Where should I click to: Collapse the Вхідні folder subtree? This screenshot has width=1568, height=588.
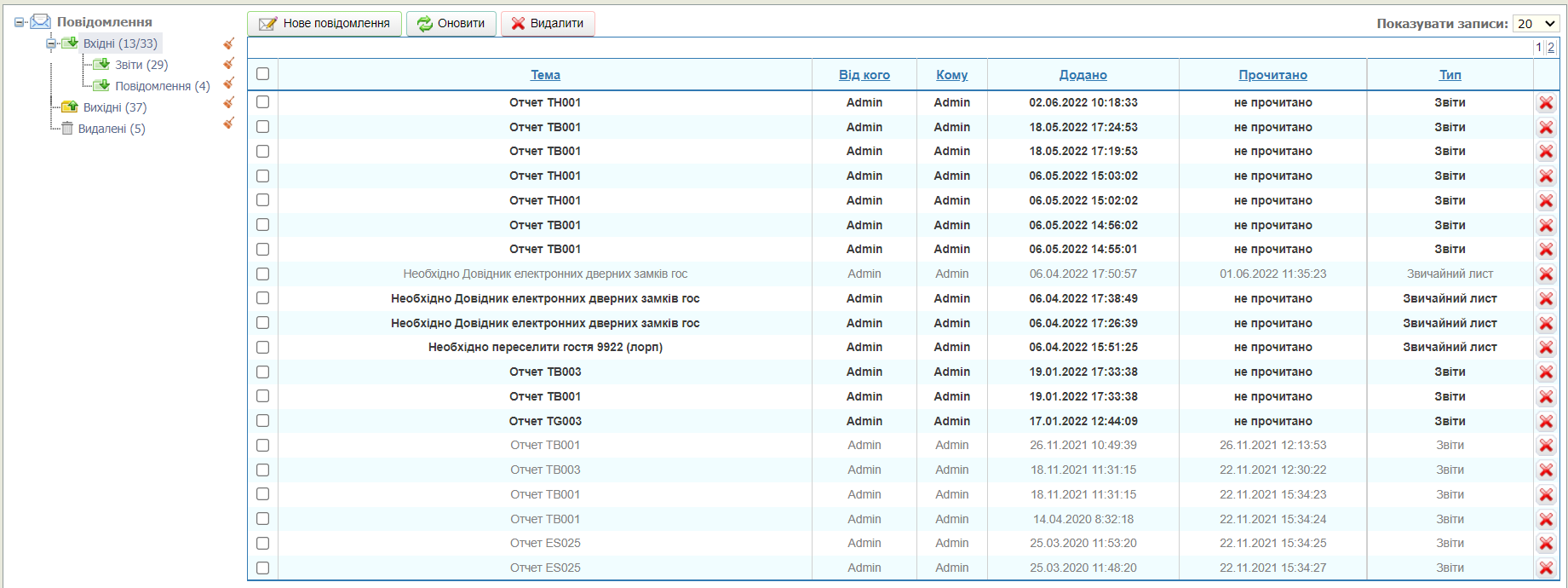pyautogui.click(x=51, y=43)
